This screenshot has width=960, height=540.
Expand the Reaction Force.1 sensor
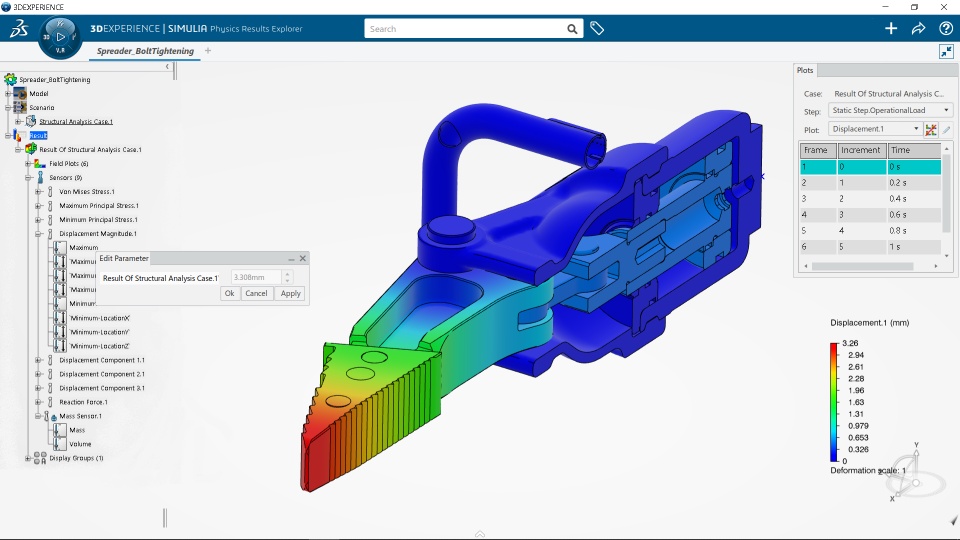[38, 402]
